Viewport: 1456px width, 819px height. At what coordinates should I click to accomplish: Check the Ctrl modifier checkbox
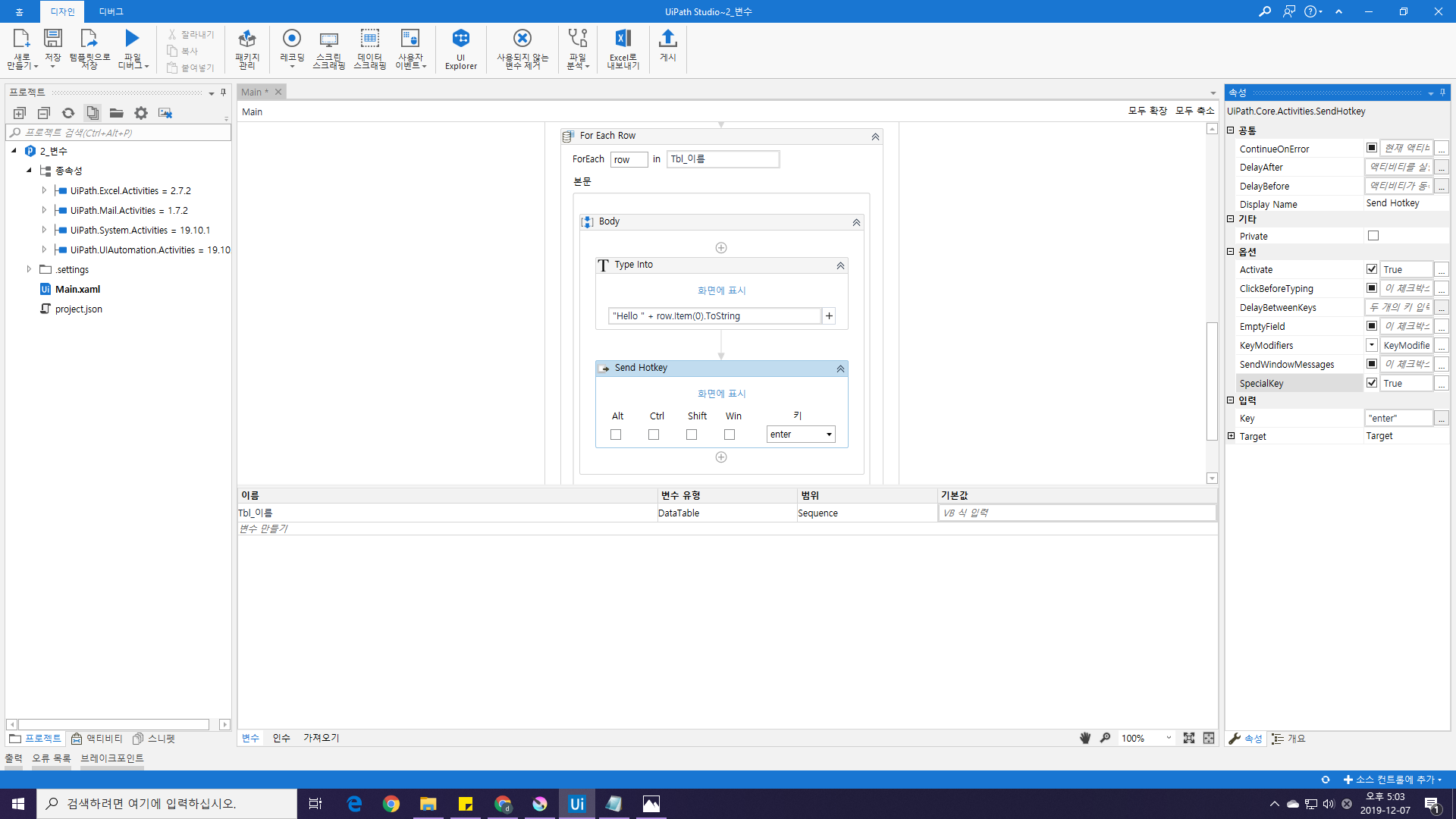pyautogui.click(x=654, y=435)
